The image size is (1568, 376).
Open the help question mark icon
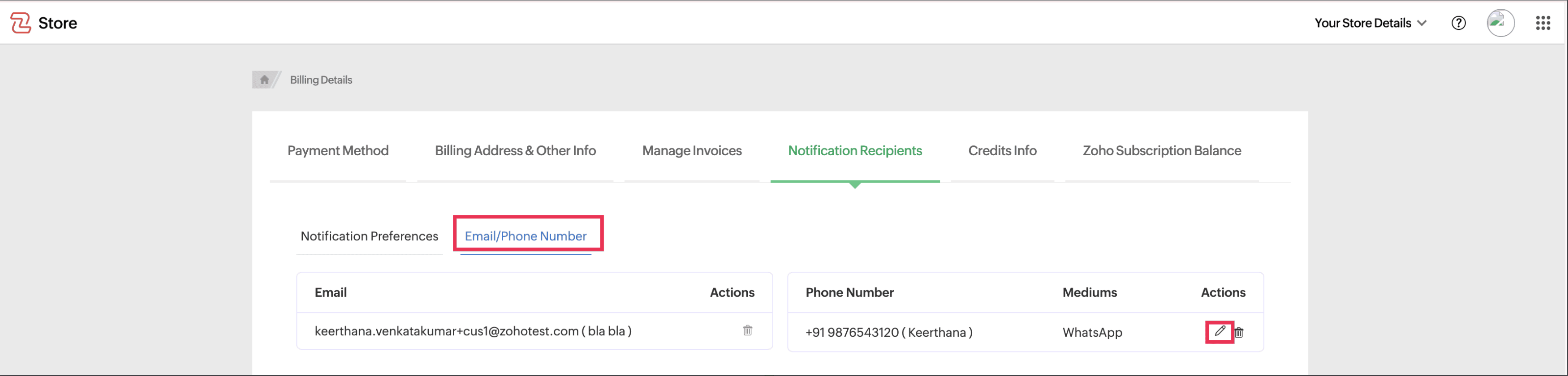click(x=1458, y=23)
